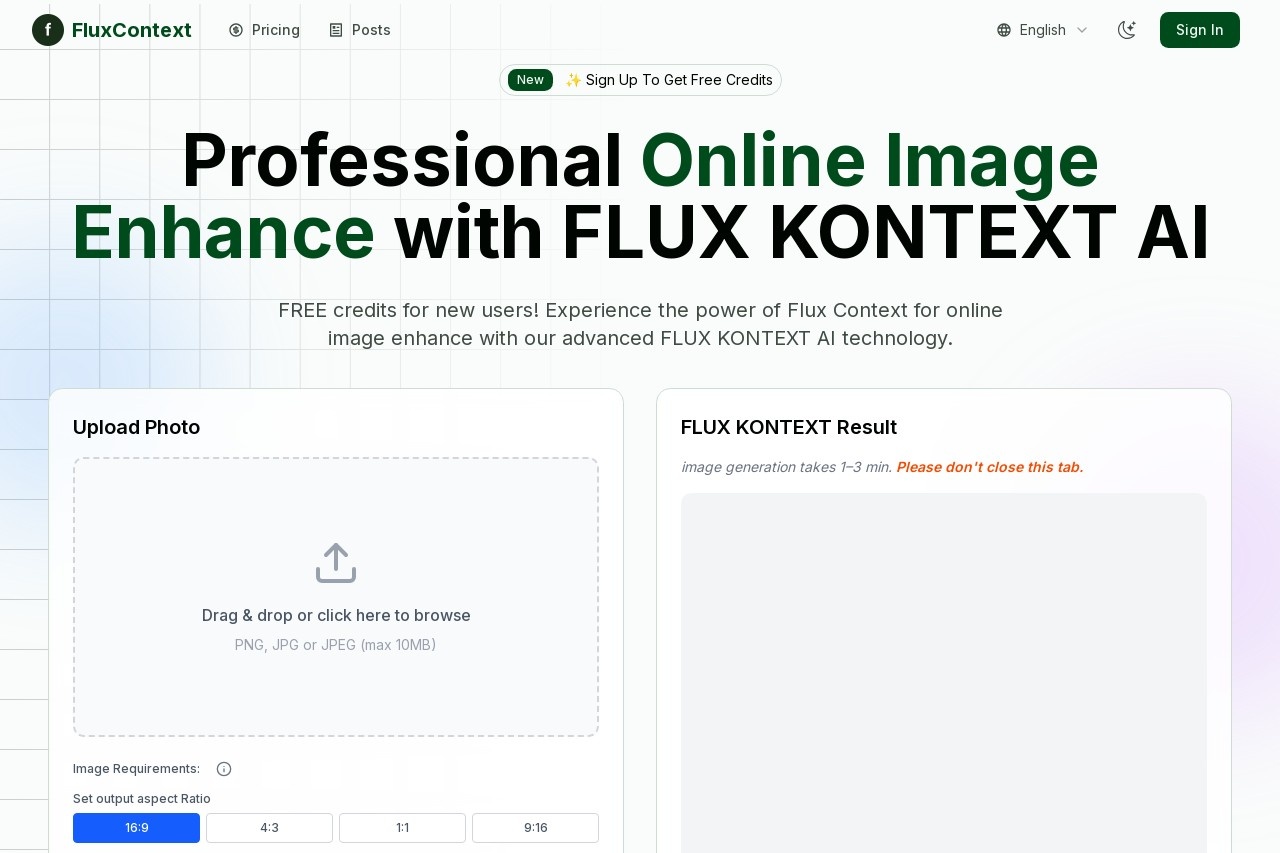Expand the English language dropdown chevron
This screenshot has width=1280, height=853.
point(1082,30)
